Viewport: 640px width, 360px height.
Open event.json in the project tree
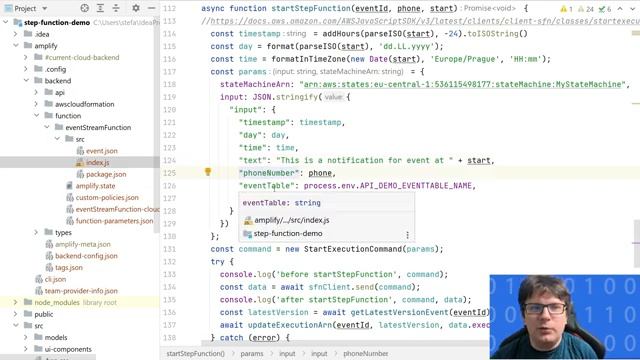point(101,151)
